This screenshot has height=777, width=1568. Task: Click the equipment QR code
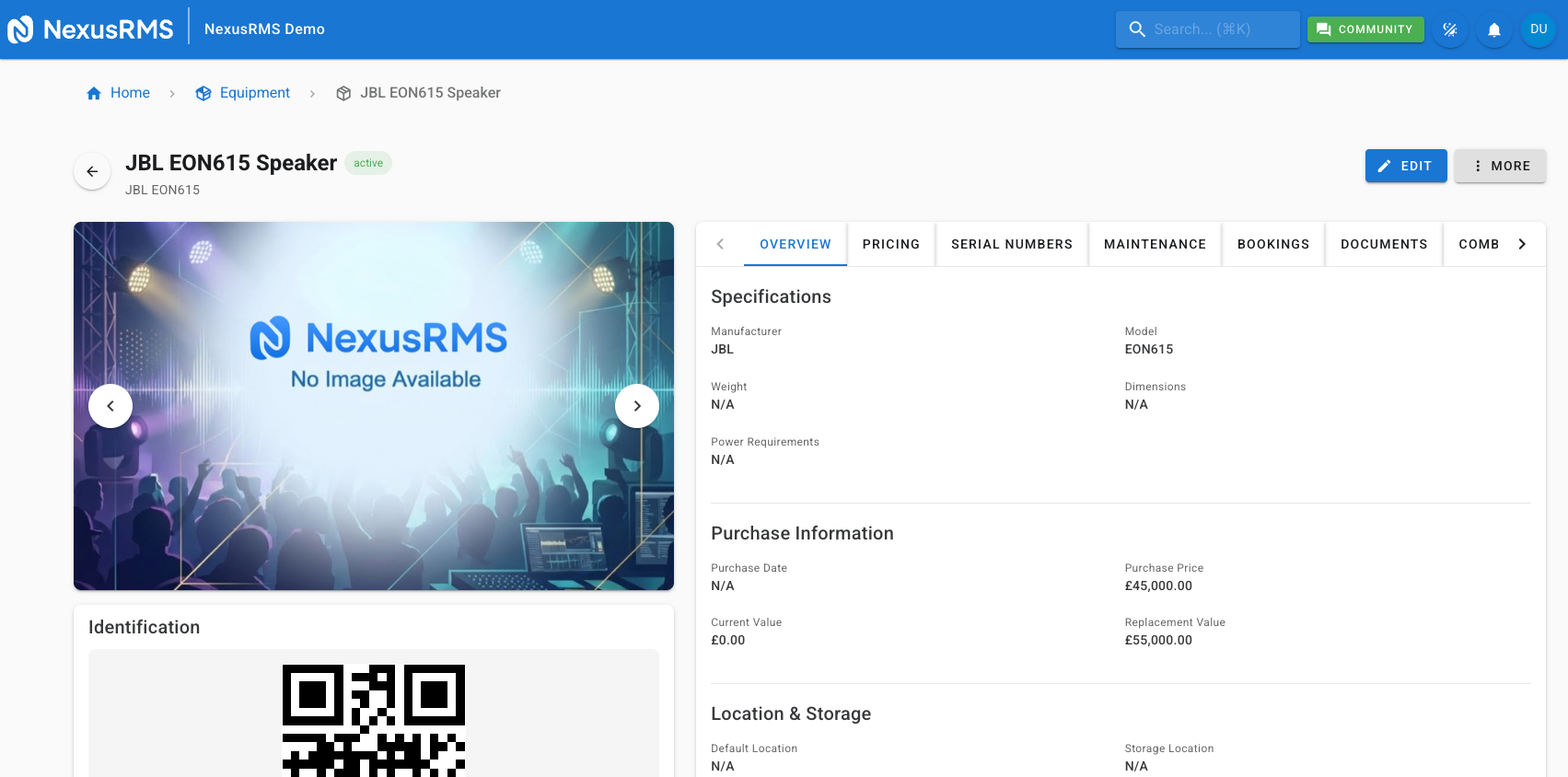(x=374, y=720)
